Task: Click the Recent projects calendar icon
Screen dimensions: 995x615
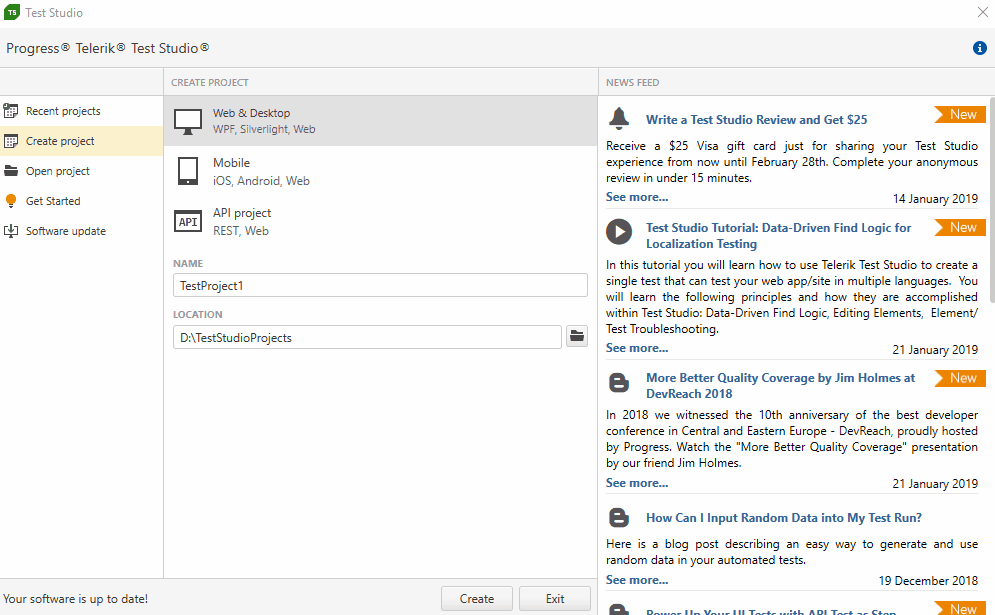Action: point(11,111)
